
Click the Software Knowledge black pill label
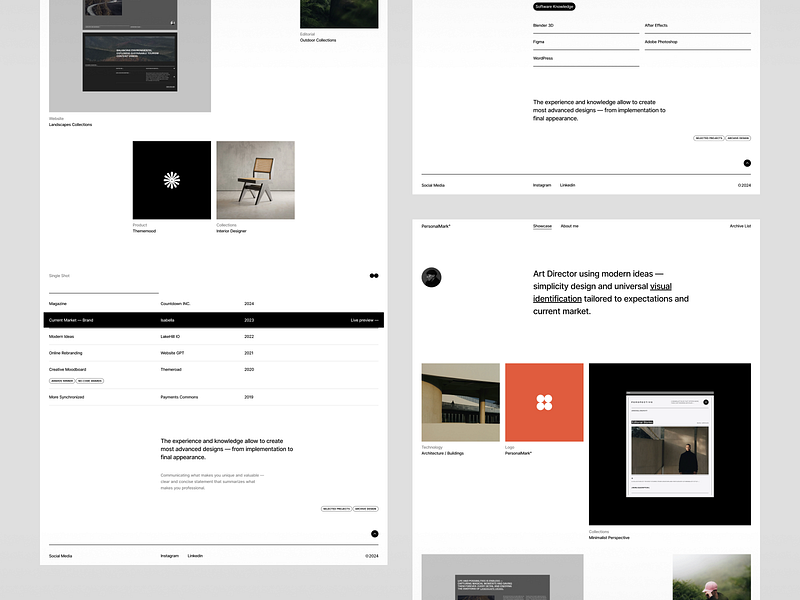pos(554,7)
